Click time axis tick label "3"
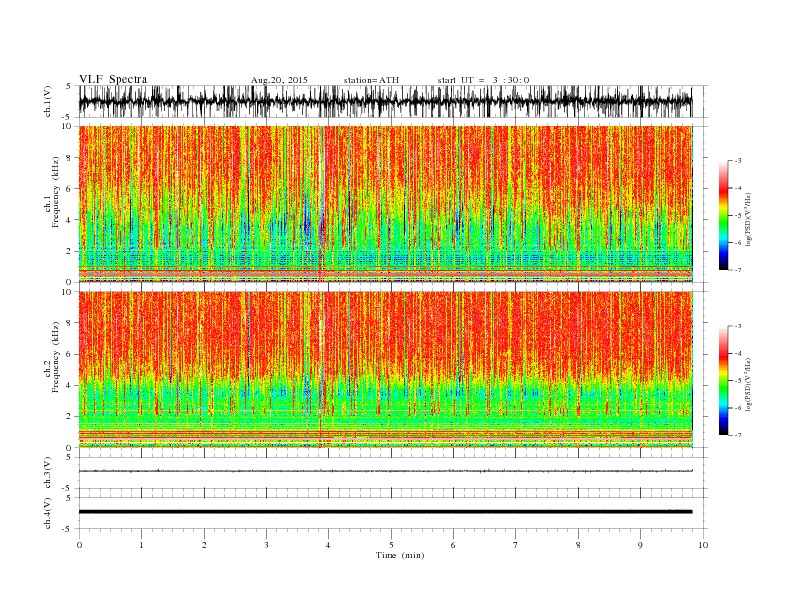 point(267,545)
